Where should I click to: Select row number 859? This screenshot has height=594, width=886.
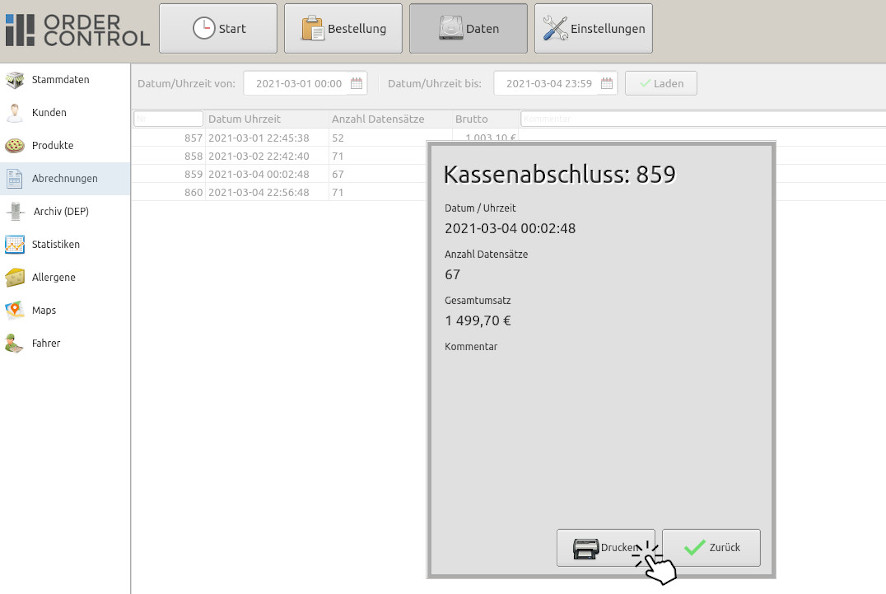(x=193, y=174)
